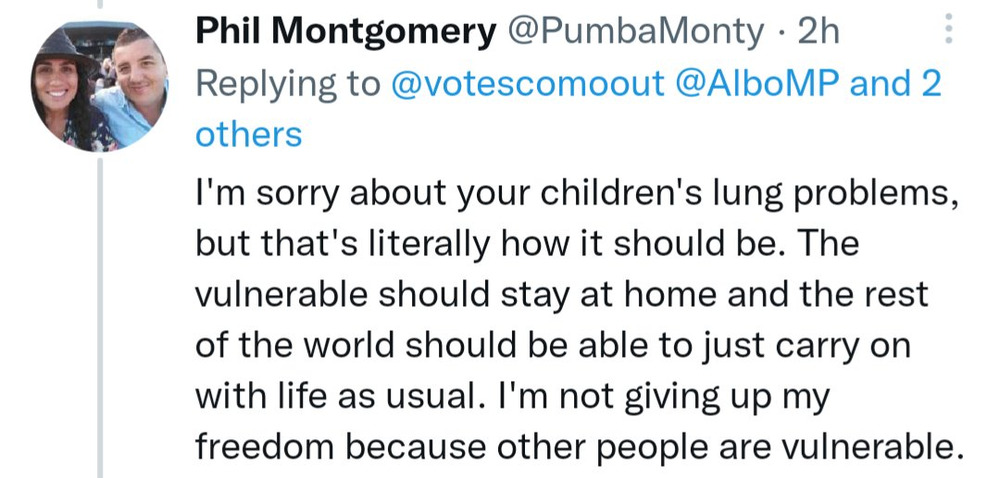Click the 'Replying to' label
This screenshot has height=478, width=1000.
point(288,85)
